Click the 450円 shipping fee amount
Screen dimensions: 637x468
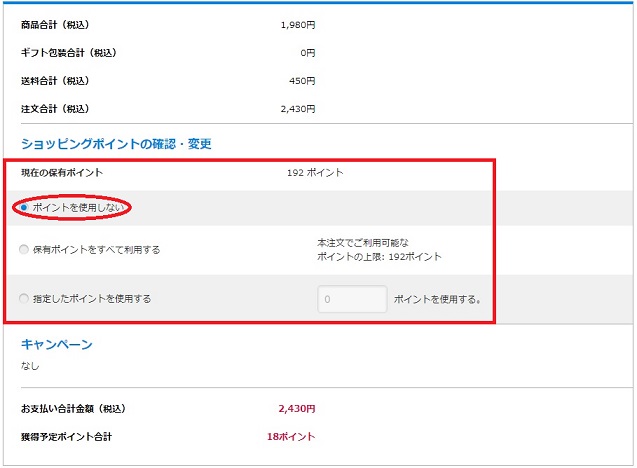[303, 80]
